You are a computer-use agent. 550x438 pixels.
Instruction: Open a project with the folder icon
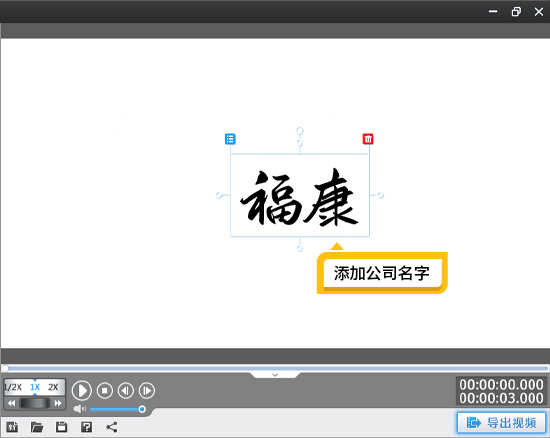[x=37, y=427]
